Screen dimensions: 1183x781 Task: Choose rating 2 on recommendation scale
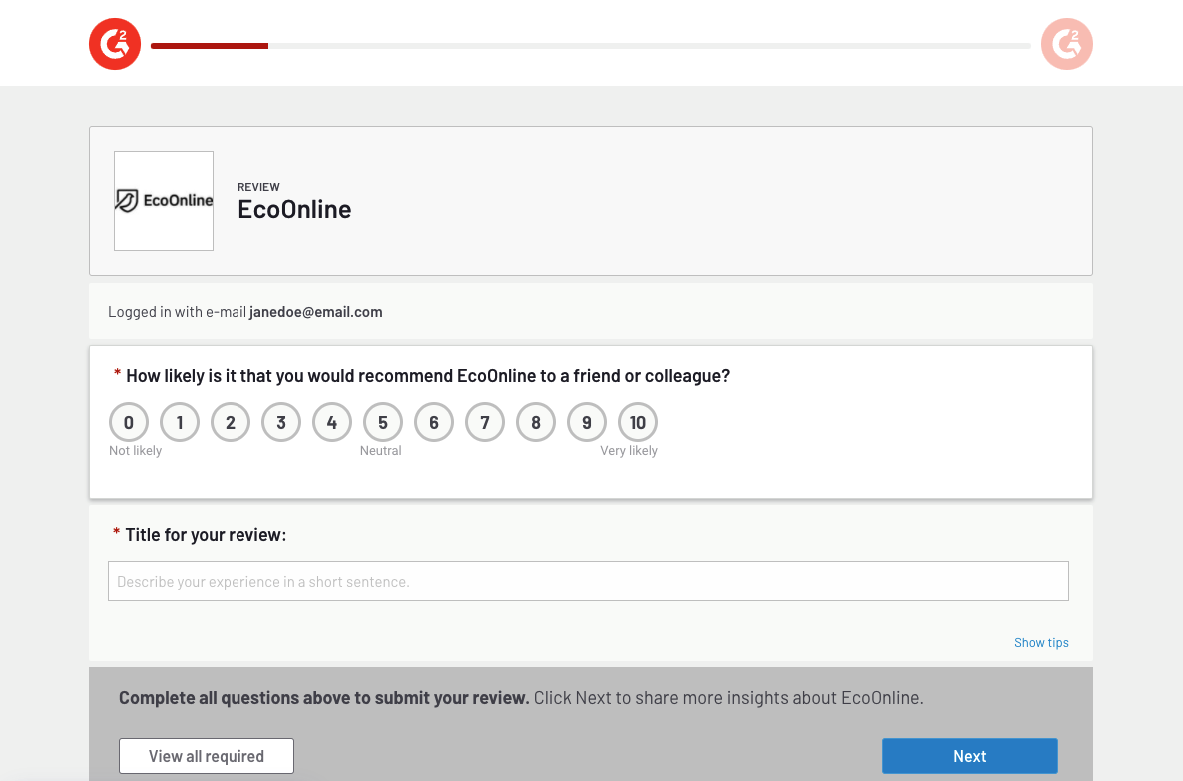231,423
